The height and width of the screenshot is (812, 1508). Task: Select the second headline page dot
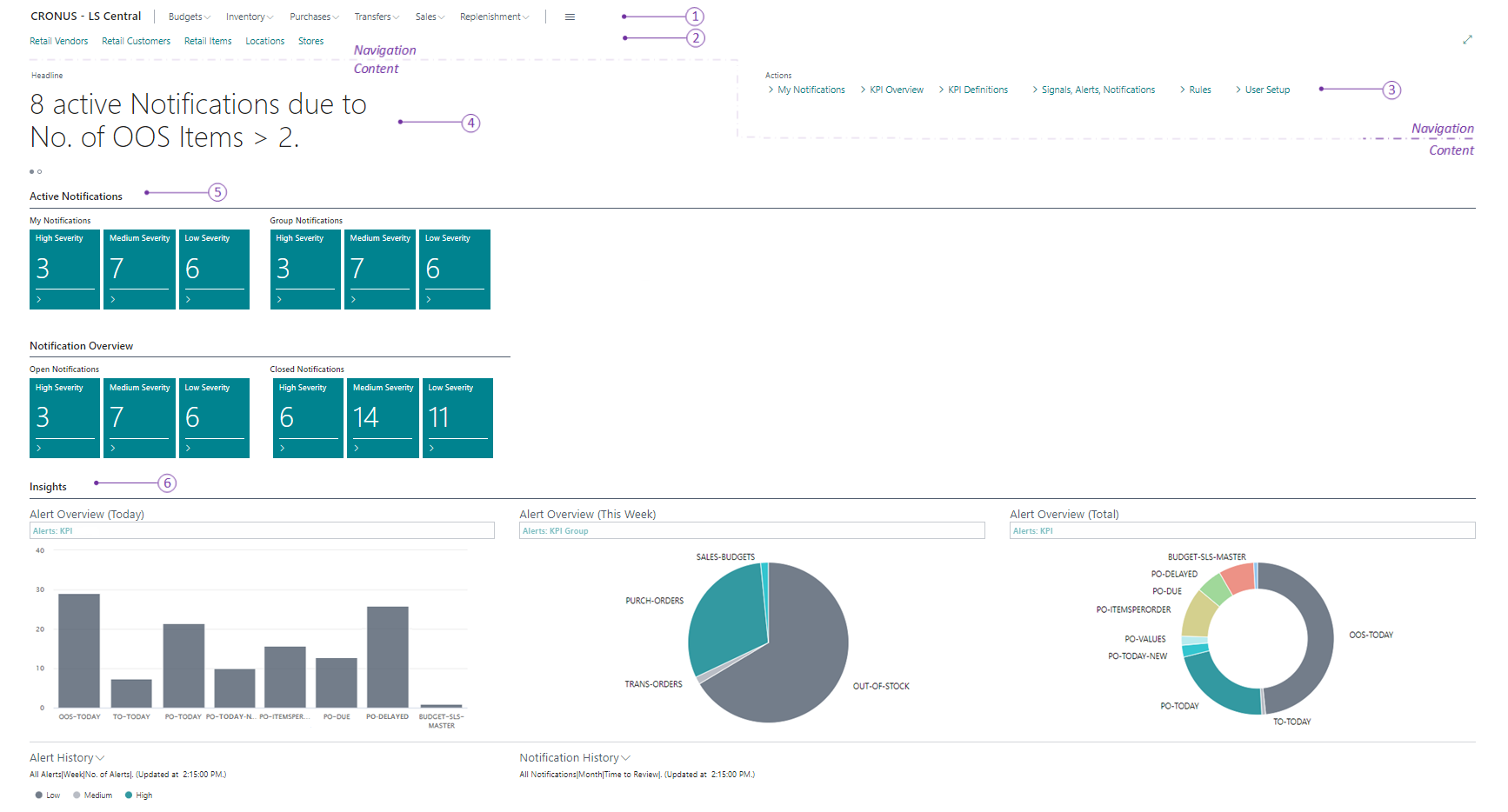coord(40,171)
